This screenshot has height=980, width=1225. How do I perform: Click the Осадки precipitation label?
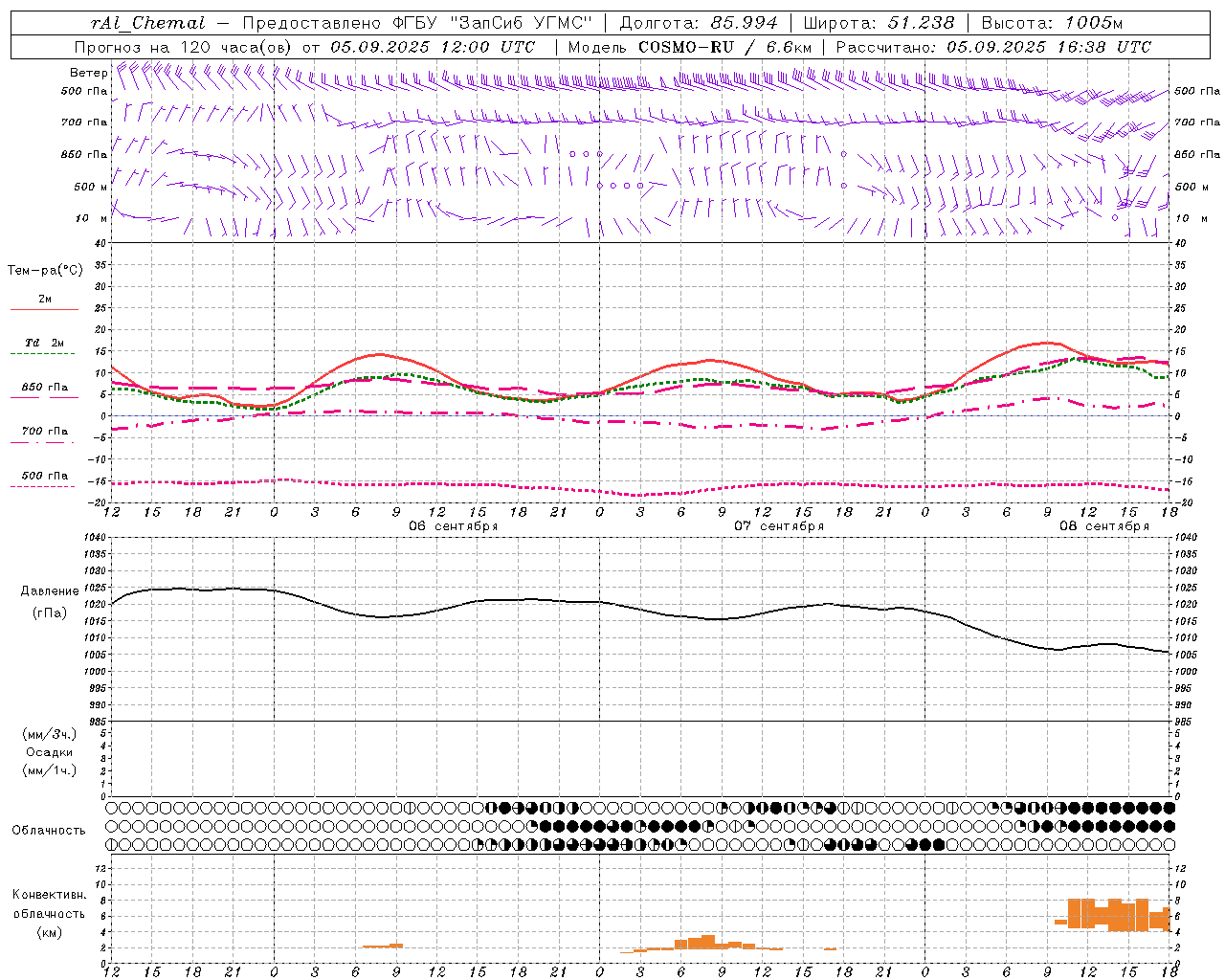click(x=50, y=752)
